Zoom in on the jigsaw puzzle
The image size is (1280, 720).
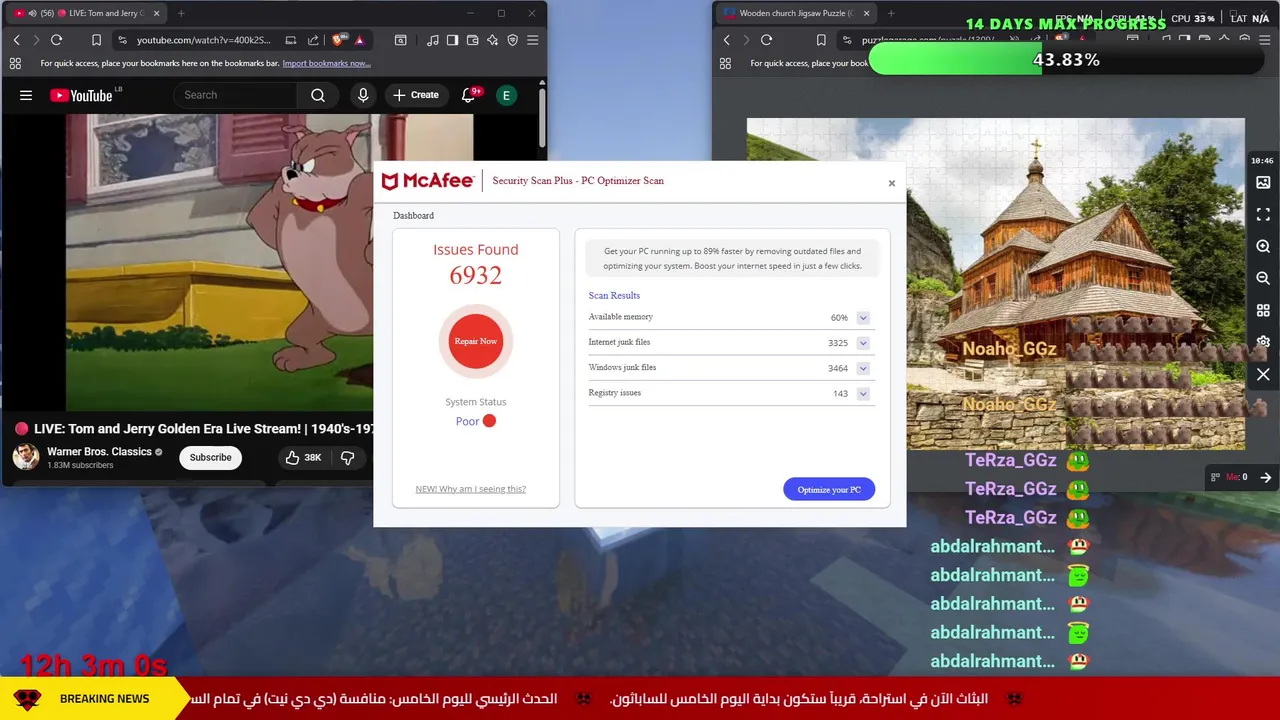pyautogui.click(x=1263, y=247)
